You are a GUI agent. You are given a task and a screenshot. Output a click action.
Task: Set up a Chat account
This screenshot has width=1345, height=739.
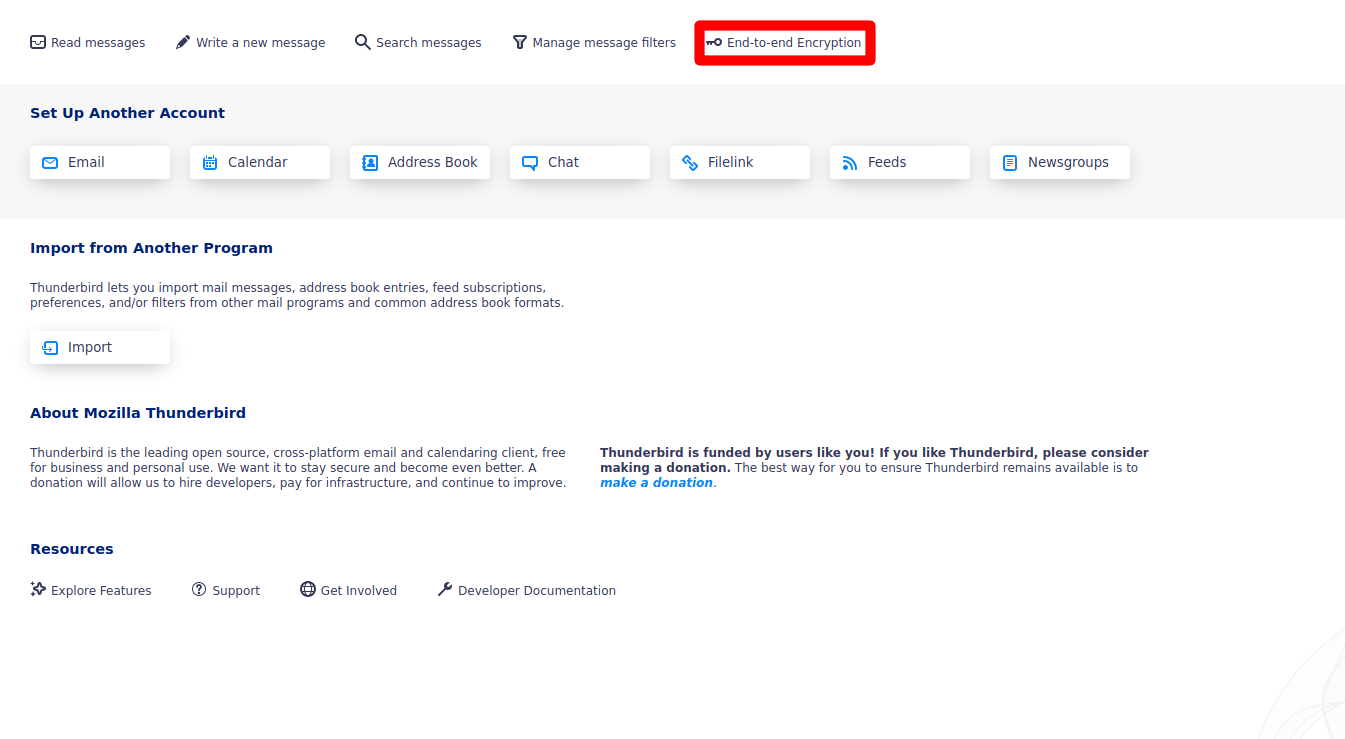tap(580, 162)
